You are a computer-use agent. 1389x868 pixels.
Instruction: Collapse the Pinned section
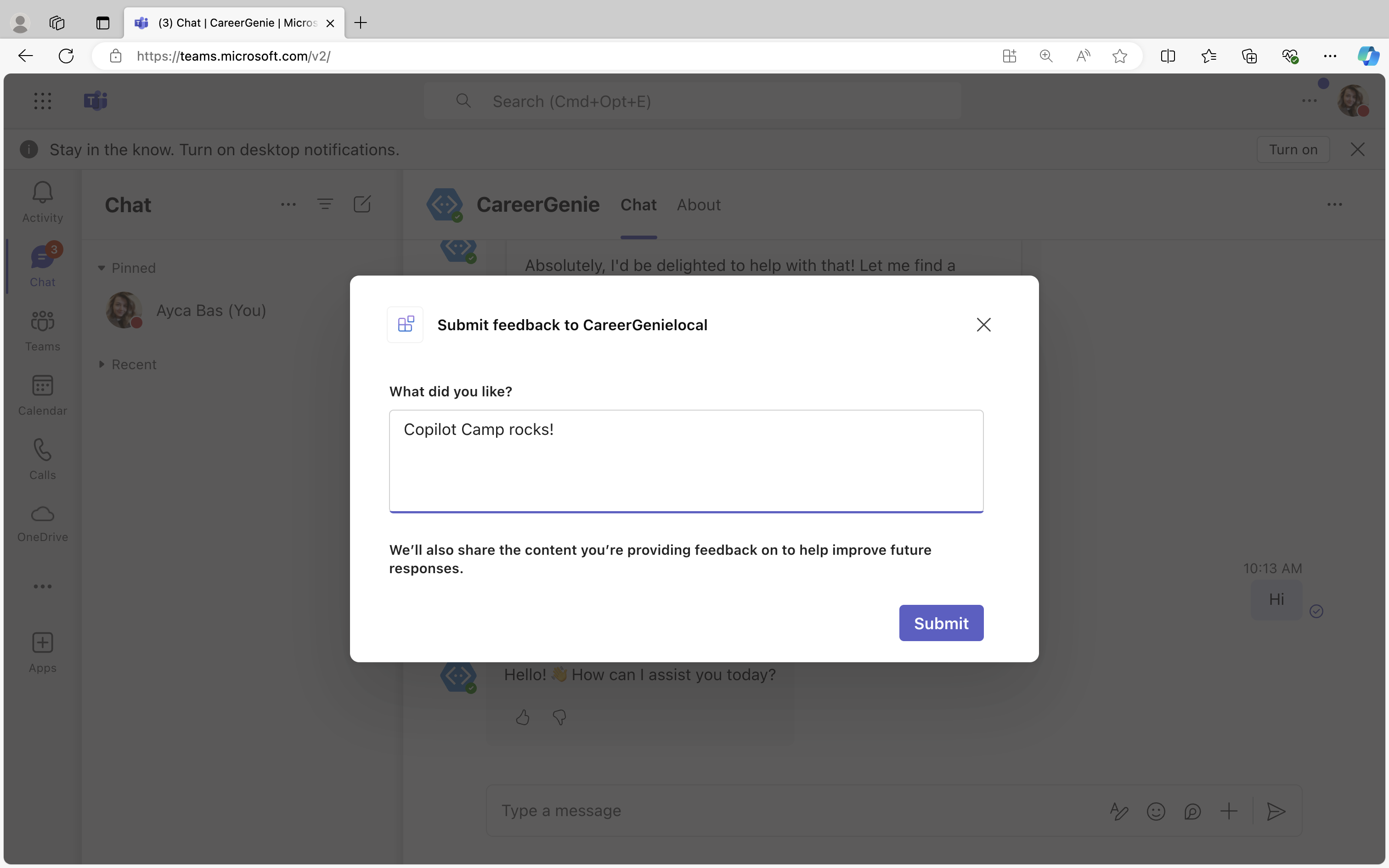tap(127, 268)
